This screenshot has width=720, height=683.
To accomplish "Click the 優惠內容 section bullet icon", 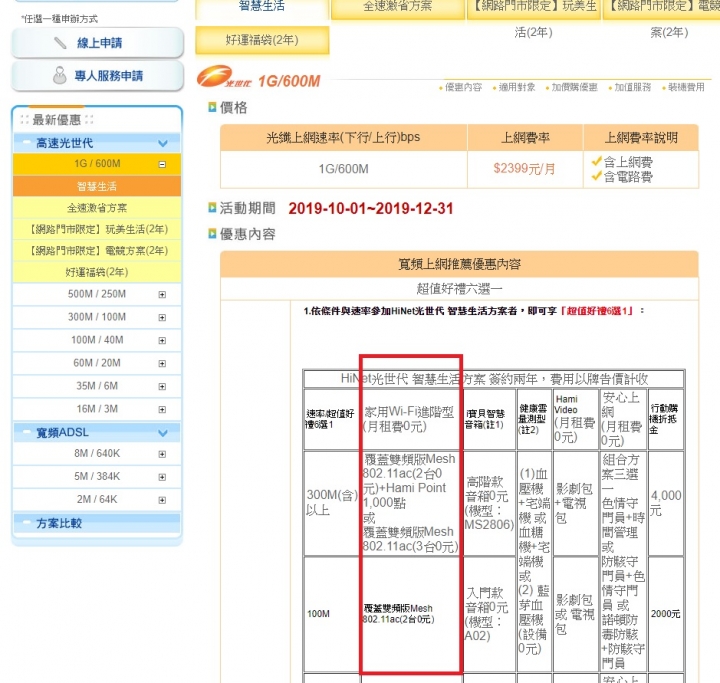I will (x=212, y=234).
